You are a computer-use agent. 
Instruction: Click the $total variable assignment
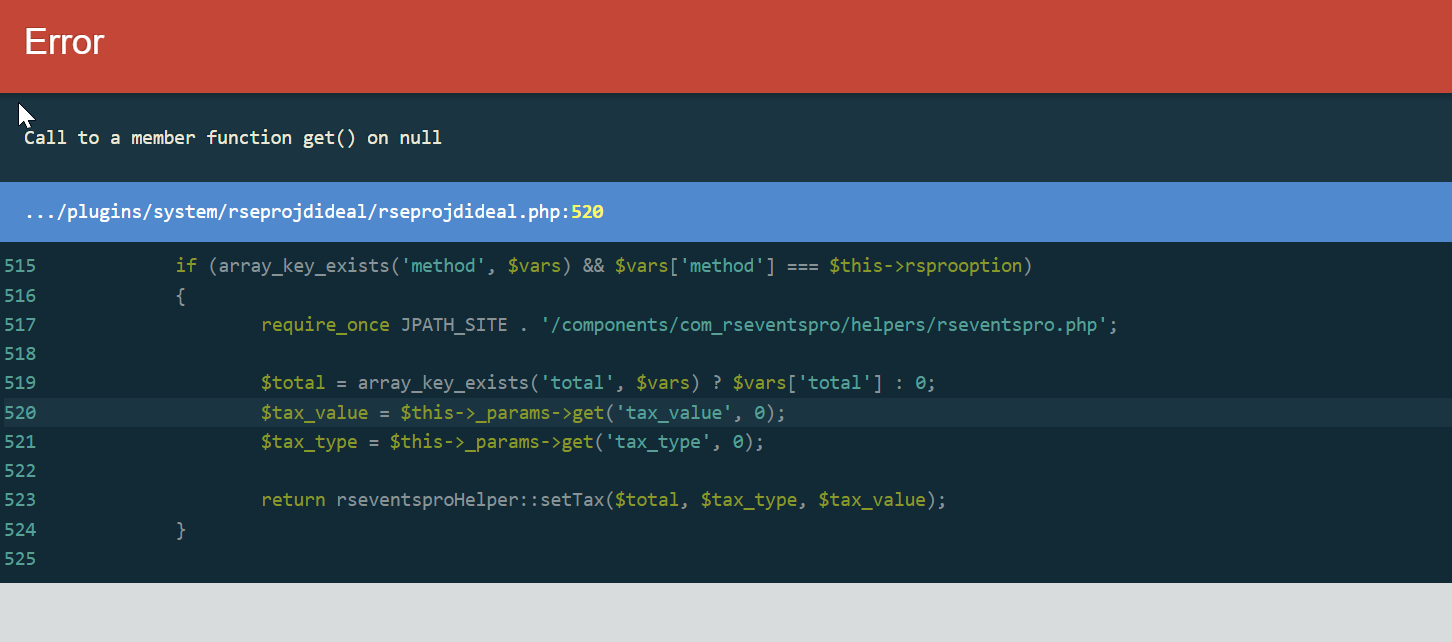293,383
